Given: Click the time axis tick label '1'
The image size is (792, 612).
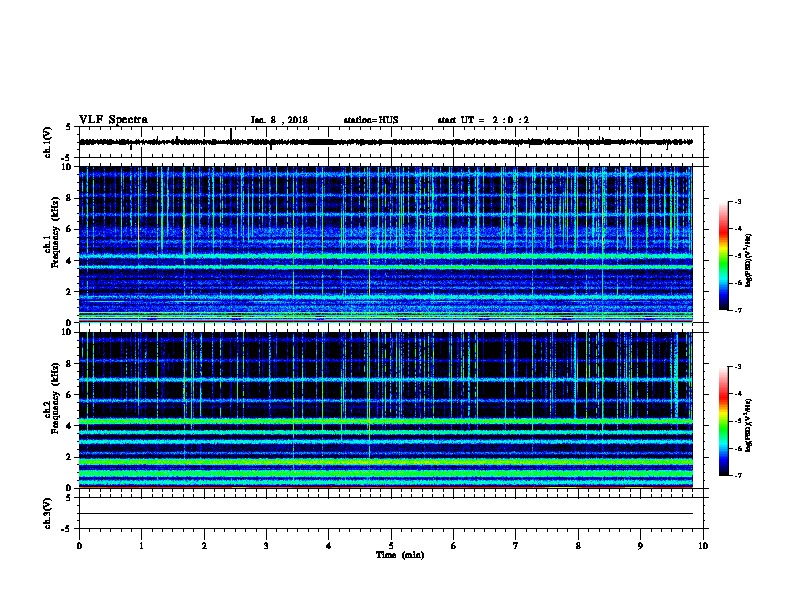Looking at the screenshot, I should [x=141, y=546].
